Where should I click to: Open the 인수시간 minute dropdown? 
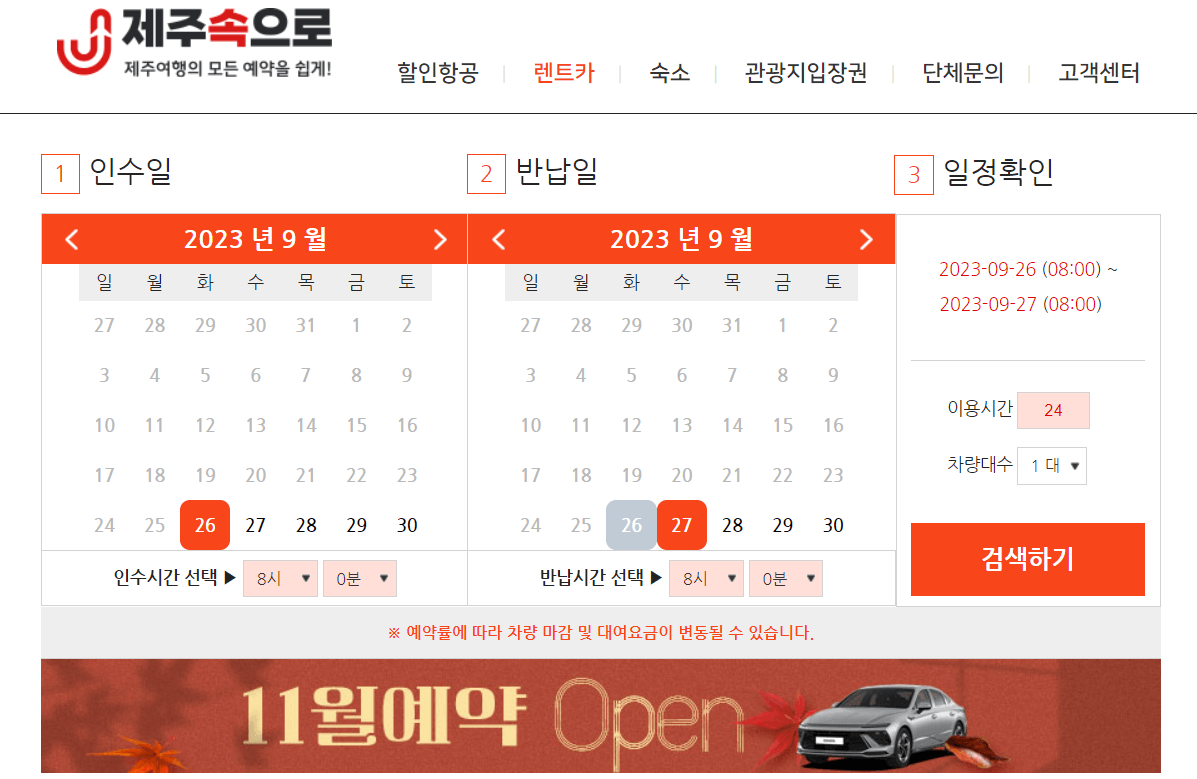359,578
